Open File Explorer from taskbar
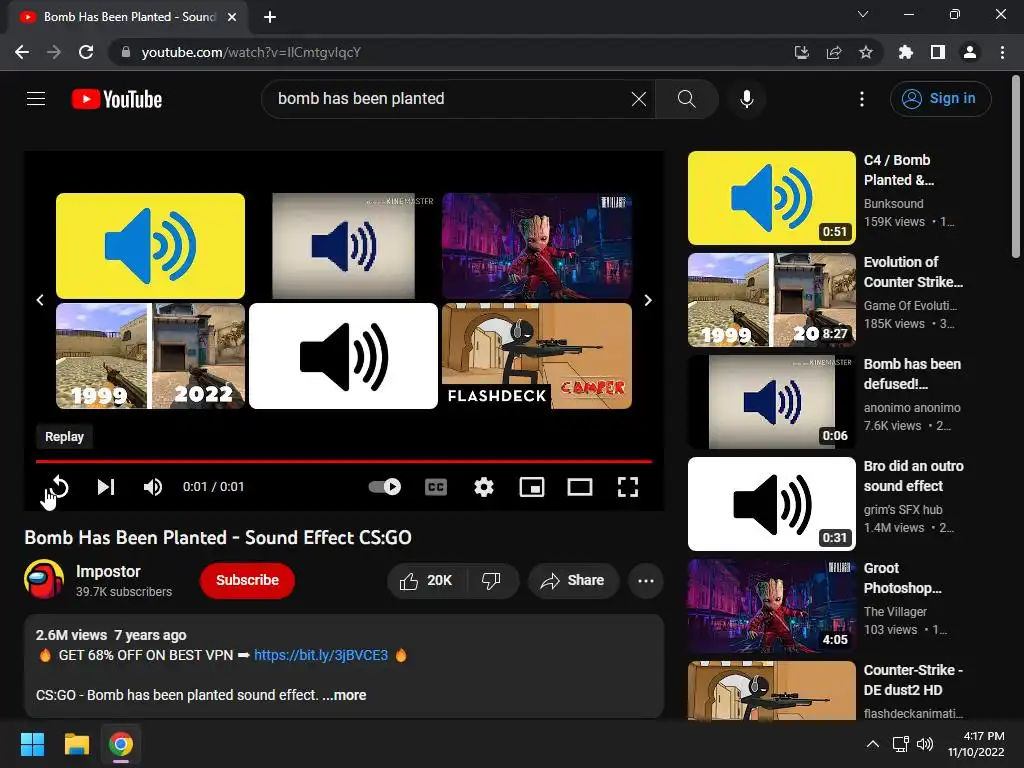This screenshot has width=1024, height=768. click(x=76, y=744)
